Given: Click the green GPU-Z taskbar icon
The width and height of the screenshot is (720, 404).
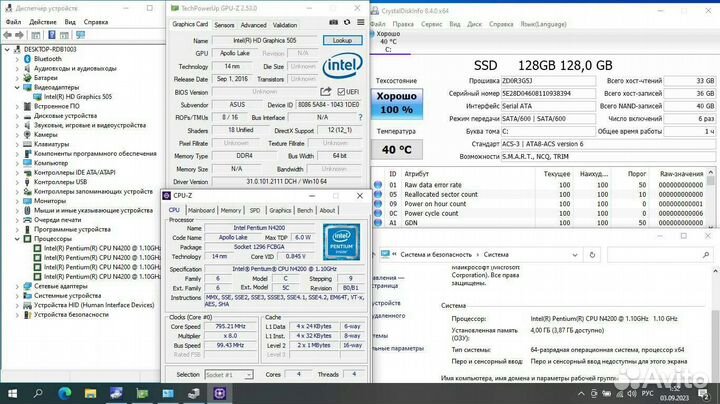Looking at the screenshot, I should point(142,393).
